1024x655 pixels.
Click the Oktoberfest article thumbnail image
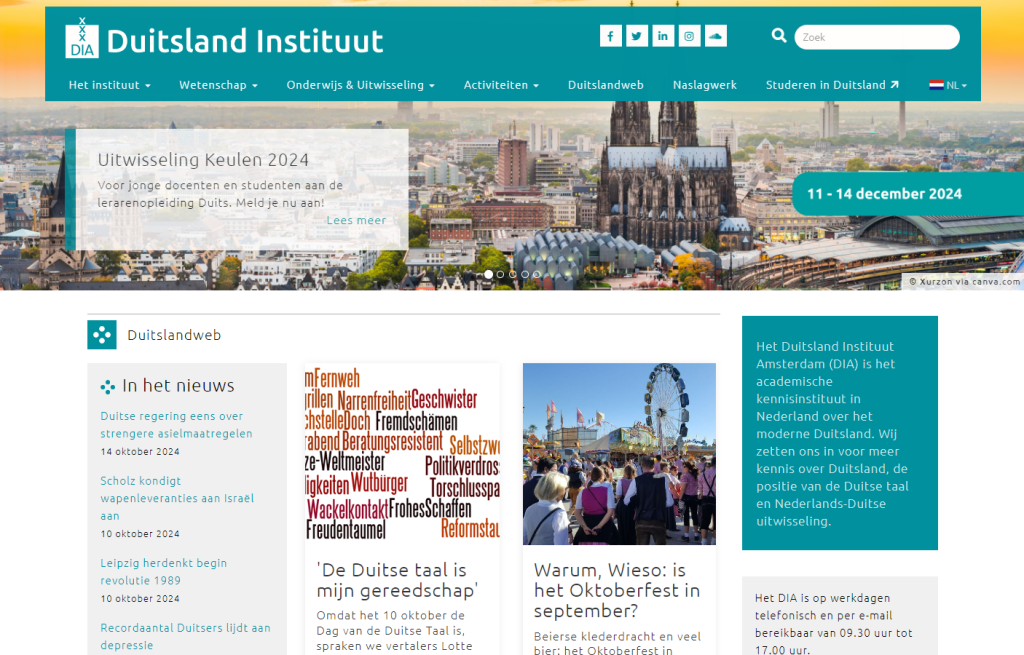click(619, 453)
